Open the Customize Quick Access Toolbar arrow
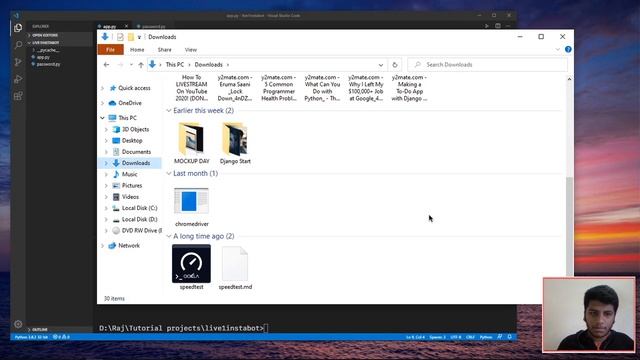 [139, 37]
